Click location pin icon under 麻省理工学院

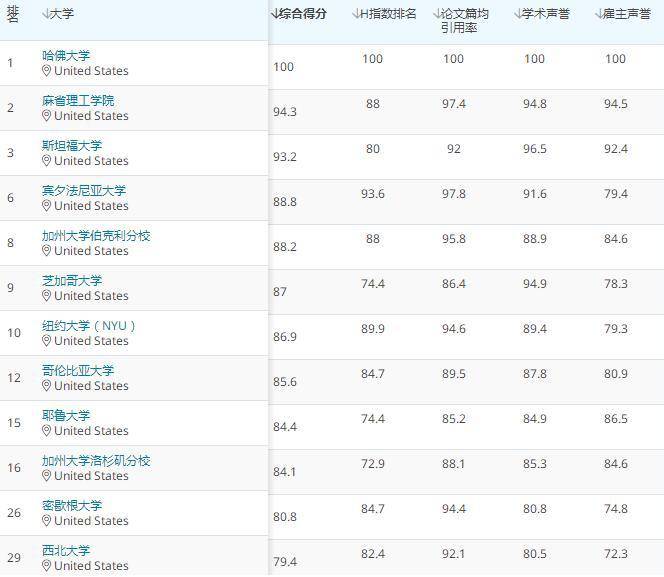47,116
